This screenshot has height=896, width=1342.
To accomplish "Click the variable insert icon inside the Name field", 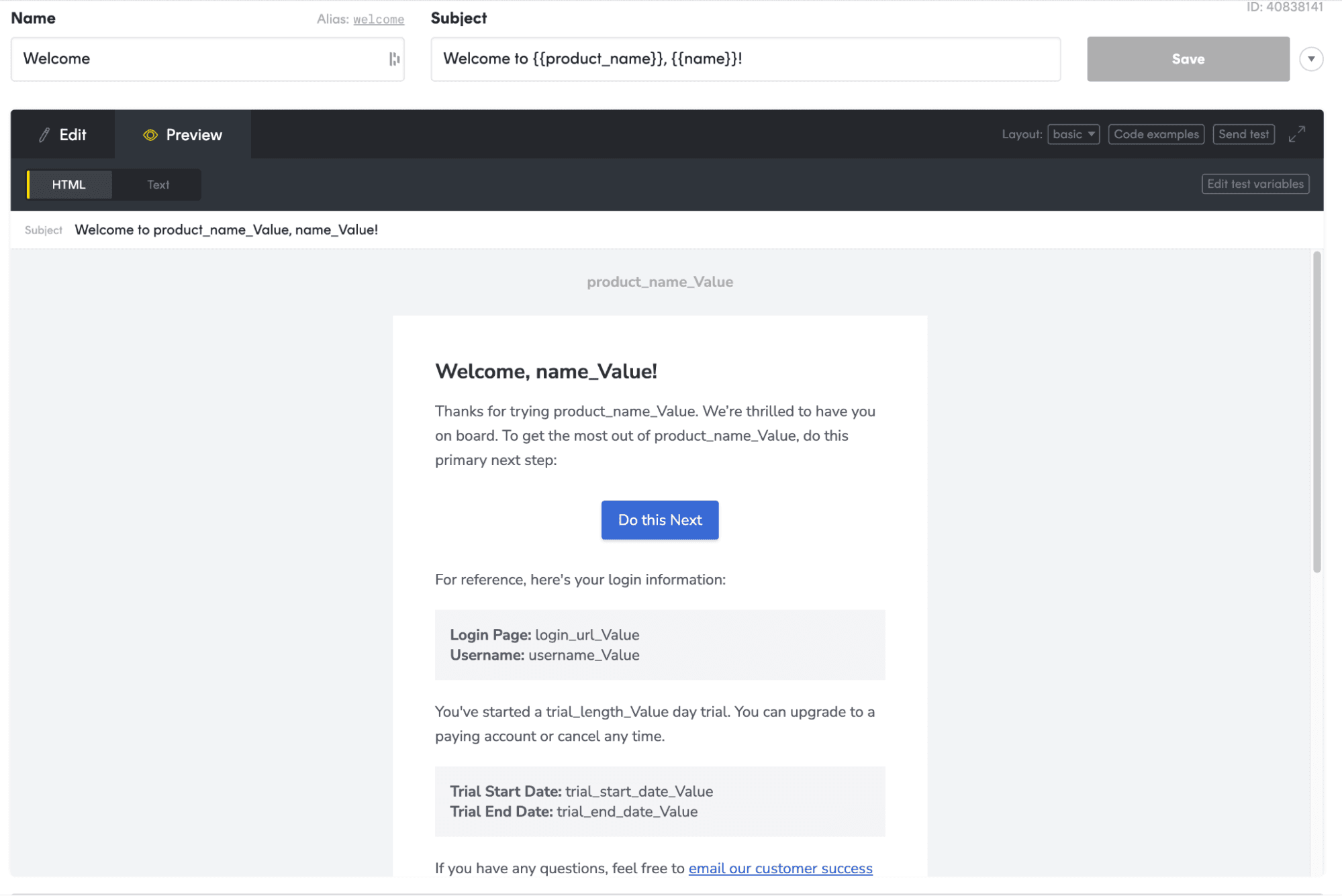I will pos(396,58).
